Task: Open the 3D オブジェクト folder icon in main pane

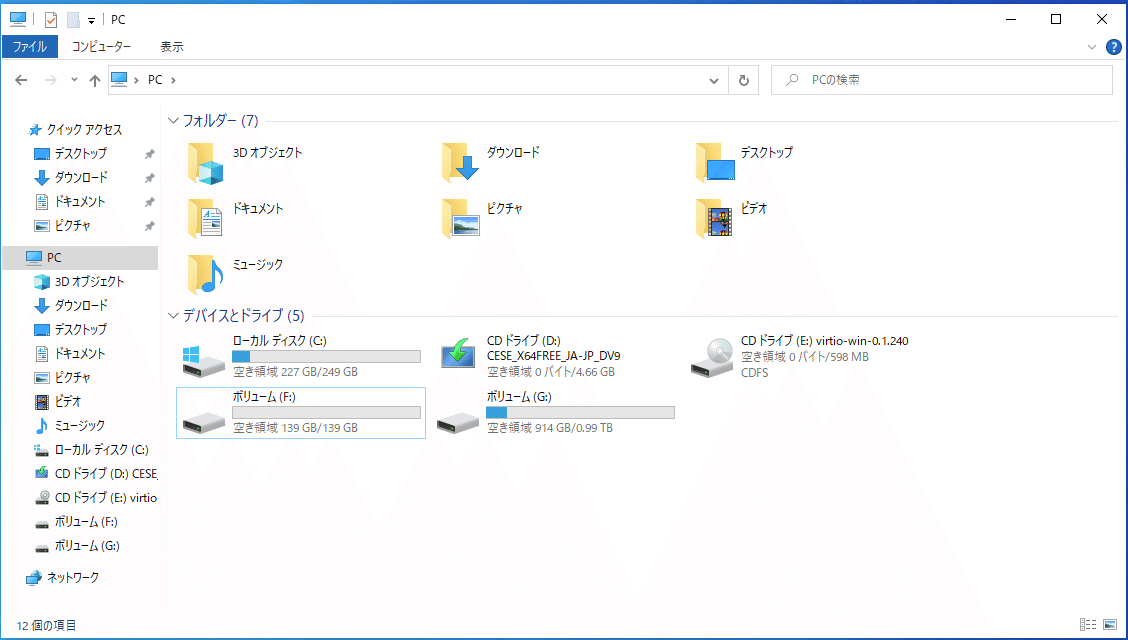Action: [x=206, y=163]
